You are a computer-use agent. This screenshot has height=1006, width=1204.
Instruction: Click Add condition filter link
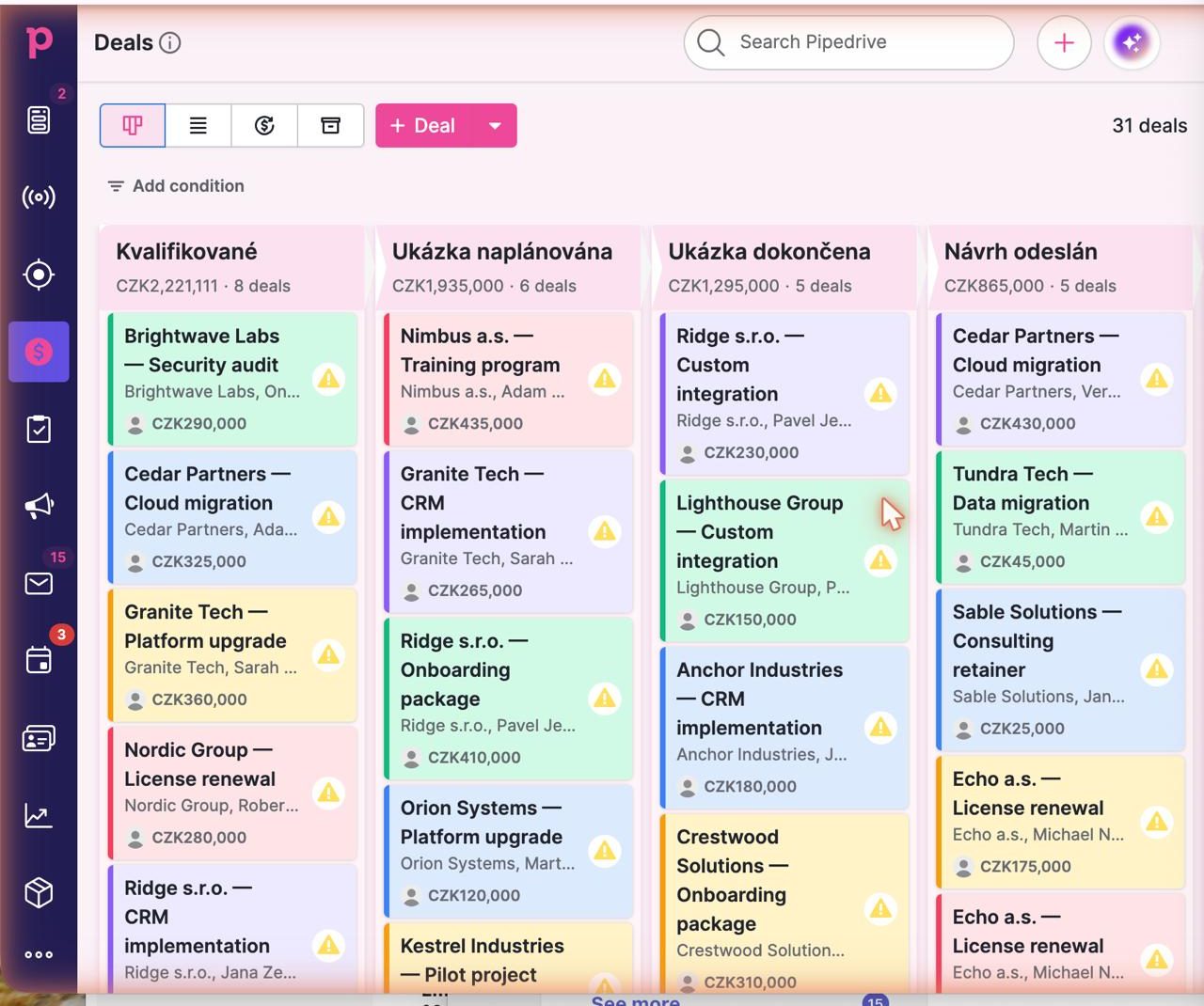176,186
